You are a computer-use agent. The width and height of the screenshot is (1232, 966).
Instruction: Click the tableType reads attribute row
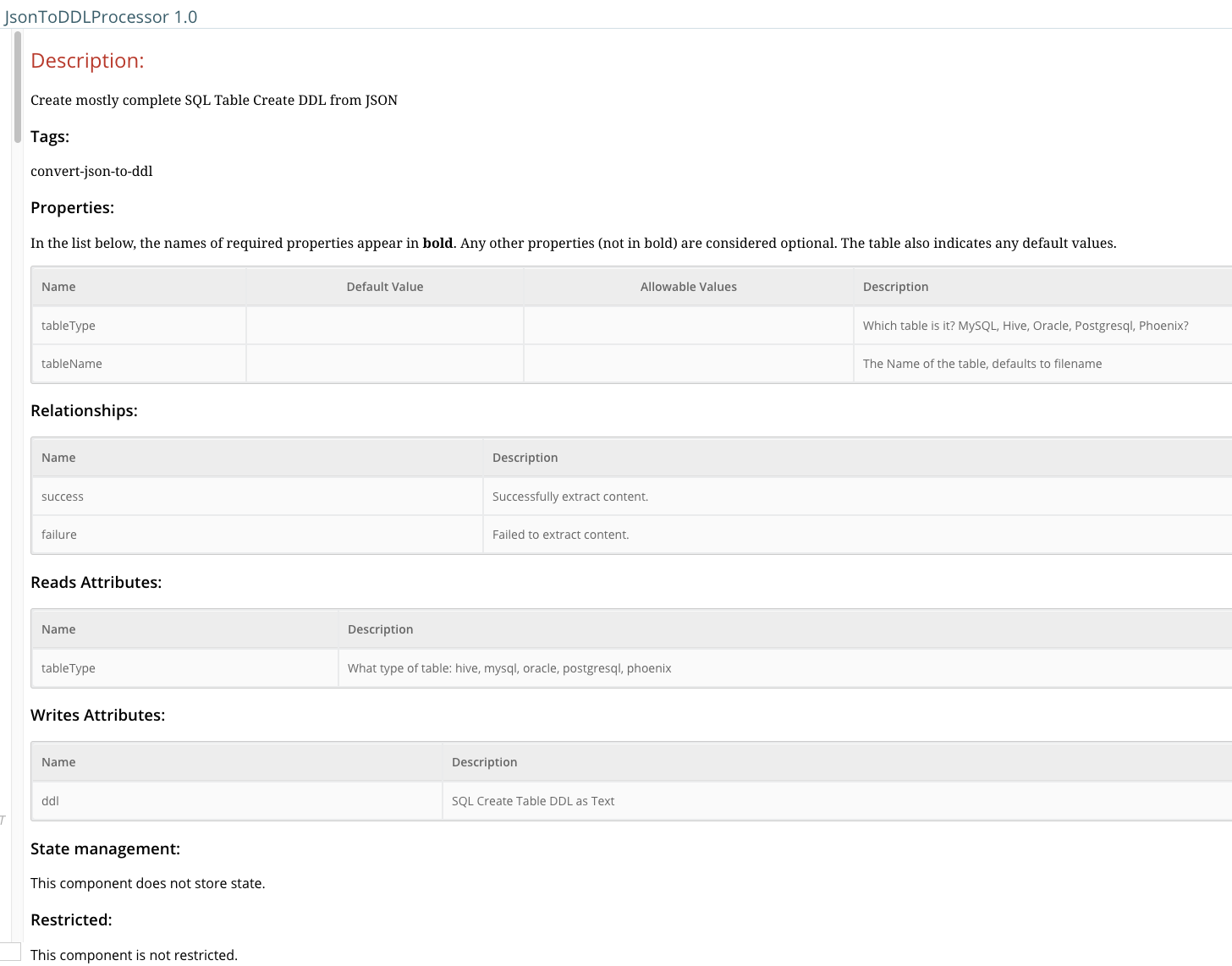[x=68, y=667]
